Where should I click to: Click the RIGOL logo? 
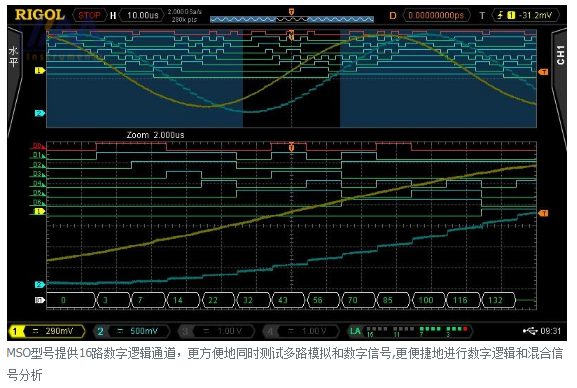click(x=40, y=15)
